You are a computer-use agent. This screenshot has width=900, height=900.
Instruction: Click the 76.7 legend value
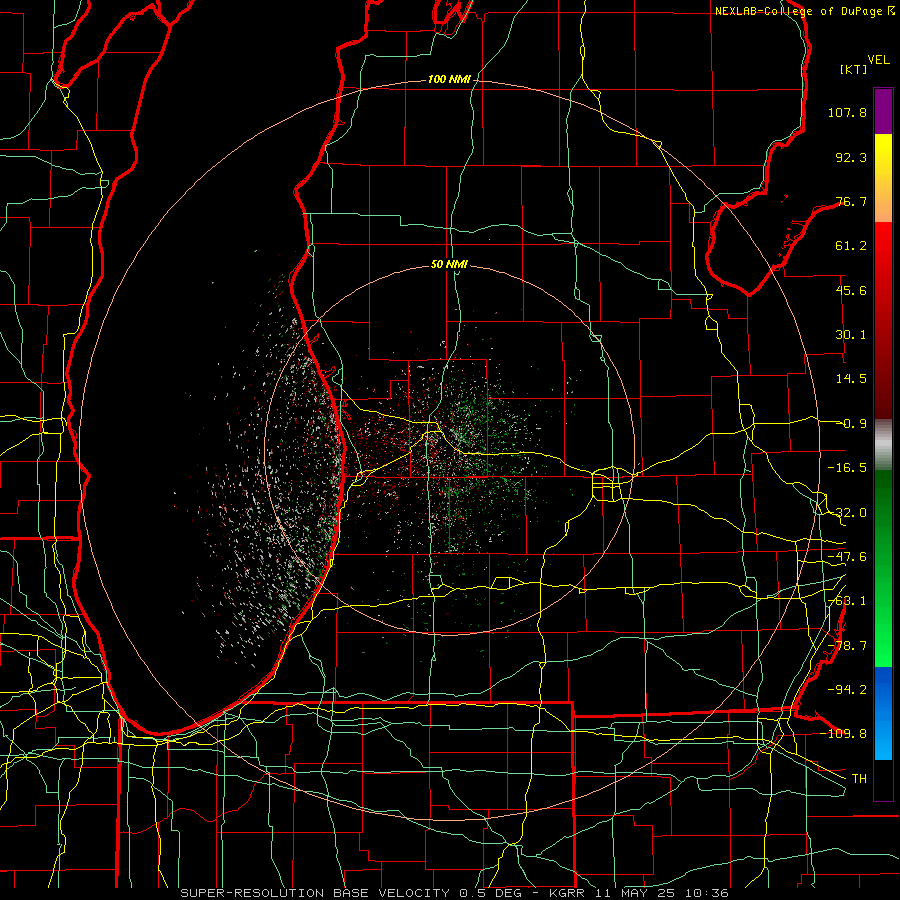click(851, 201)
